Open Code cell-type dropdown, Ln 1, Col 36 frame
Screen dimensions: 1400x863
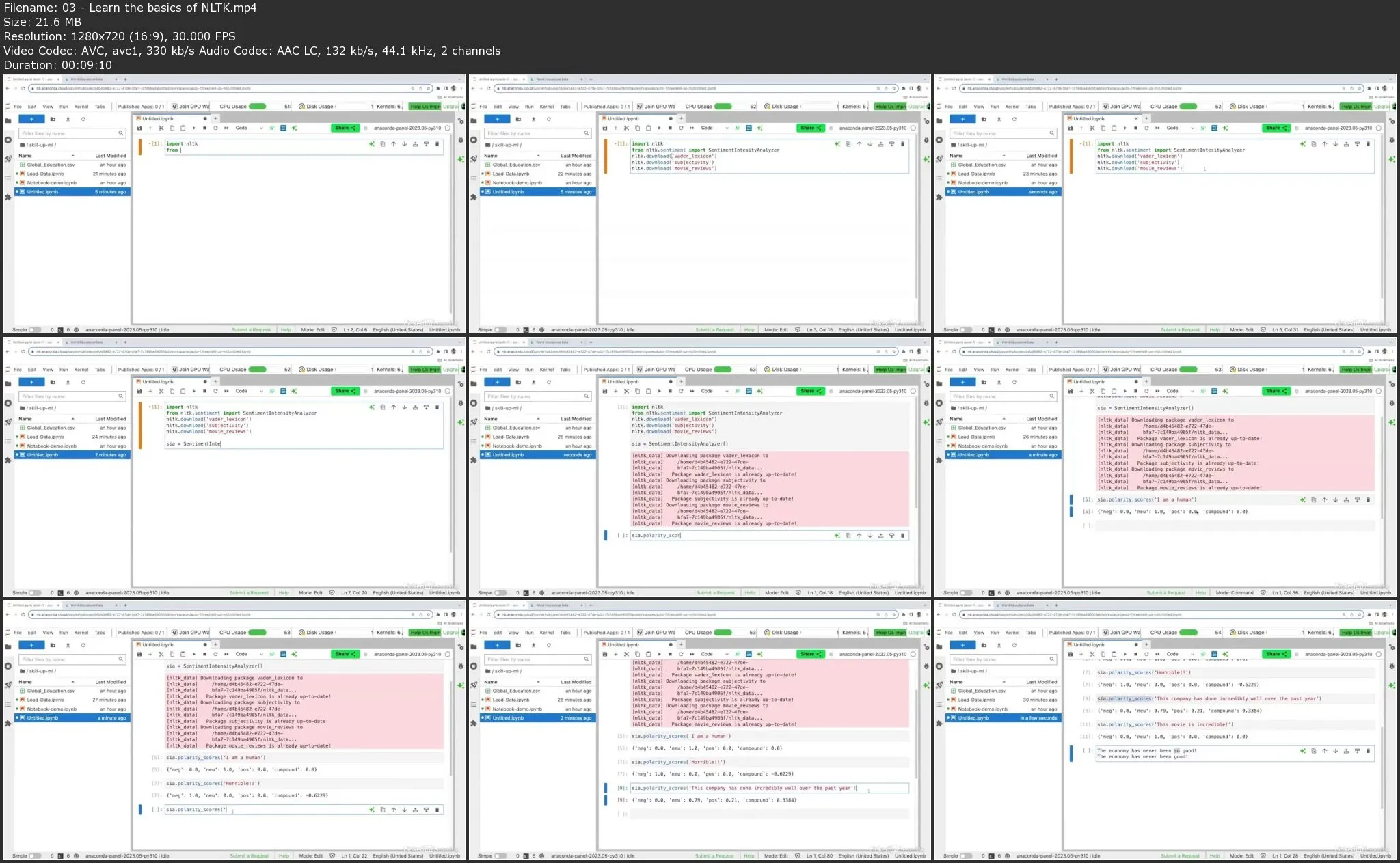1180,391
